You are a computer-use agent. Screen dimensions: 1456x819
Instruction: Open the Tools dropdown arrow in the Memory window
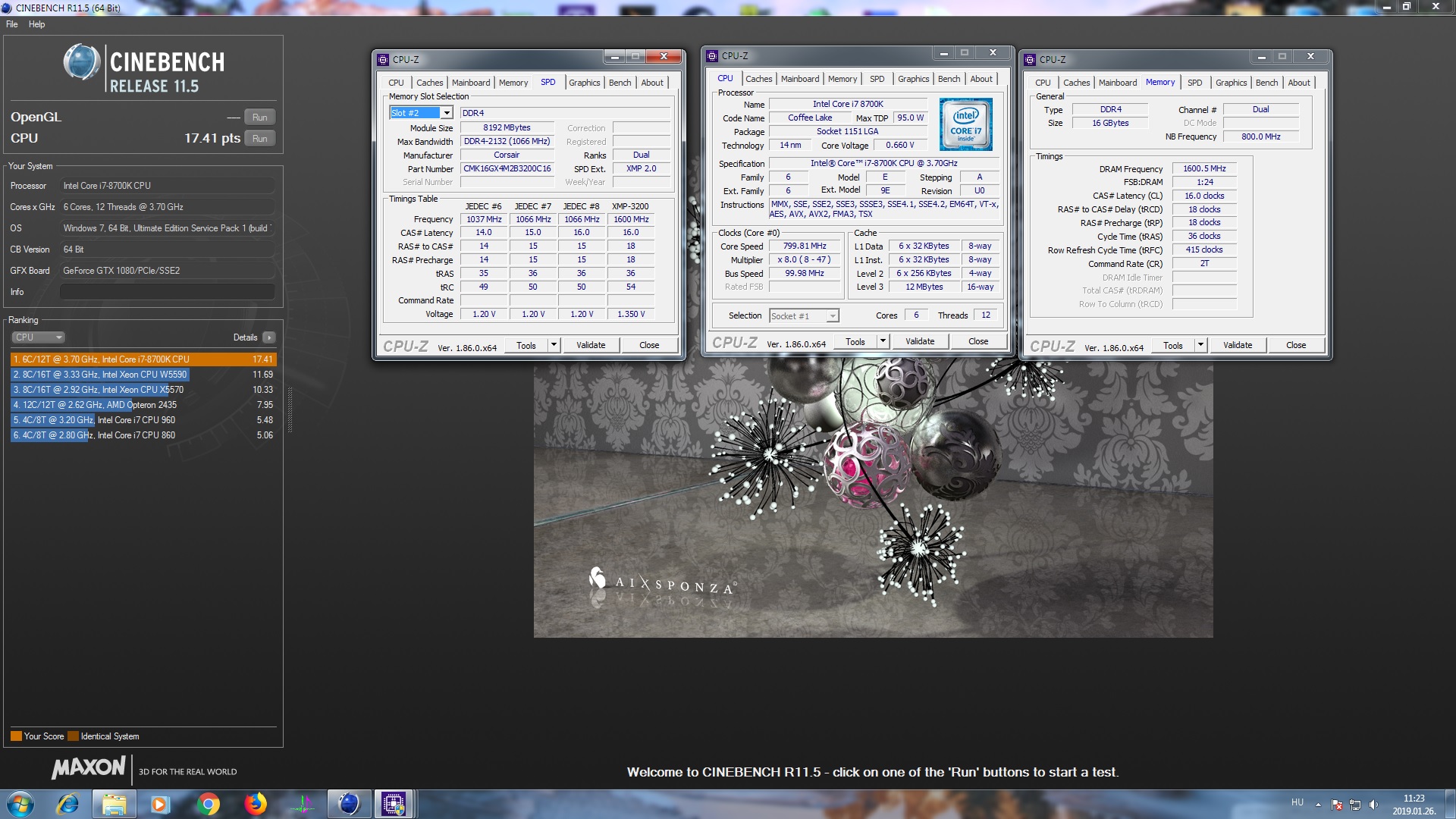click(1200, 346)
